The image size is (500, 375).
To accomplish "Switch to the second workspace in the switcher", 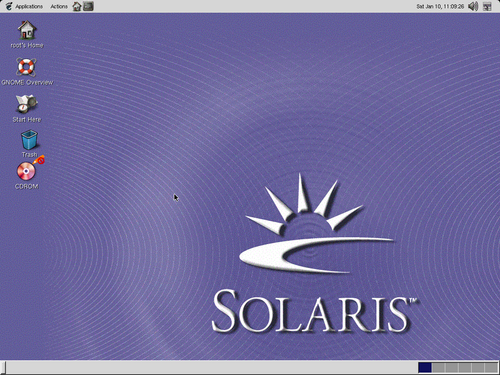I will tap(438, 368).
